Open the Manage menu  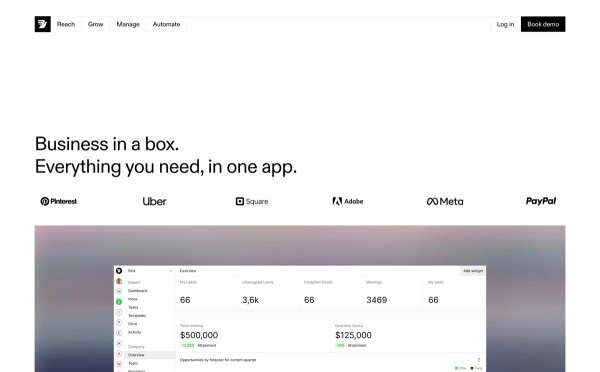128,24
